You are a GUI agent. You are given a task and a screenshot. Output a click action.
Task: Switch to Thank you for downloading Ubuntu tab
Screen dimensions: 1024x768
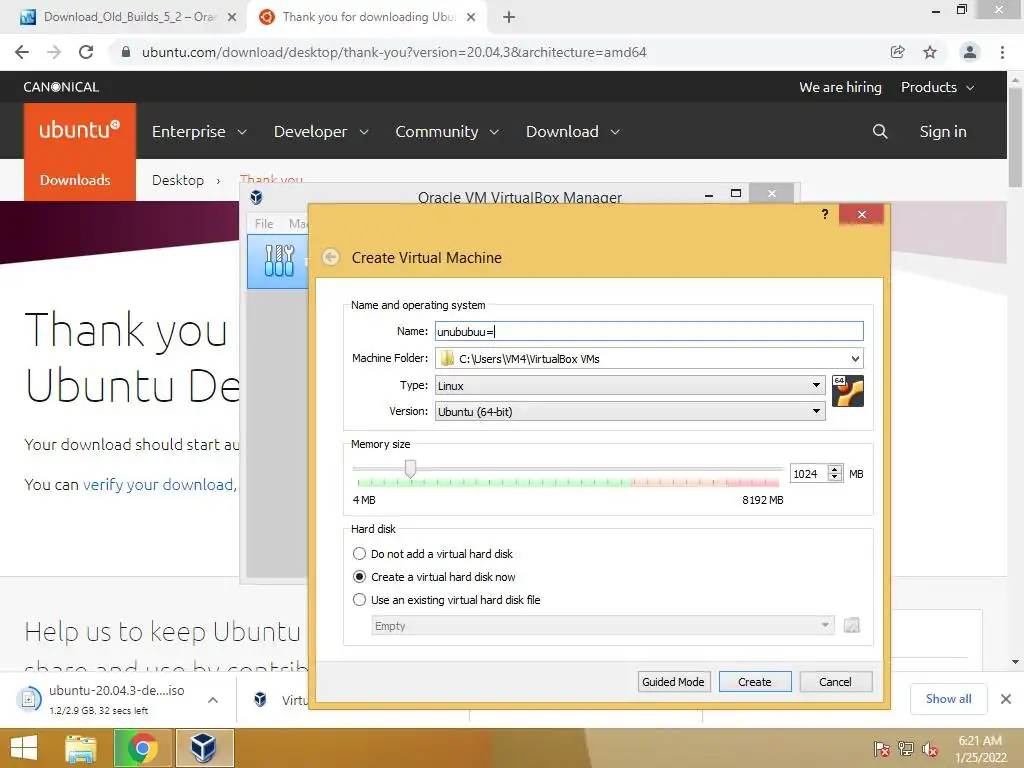tap(369, 18)
